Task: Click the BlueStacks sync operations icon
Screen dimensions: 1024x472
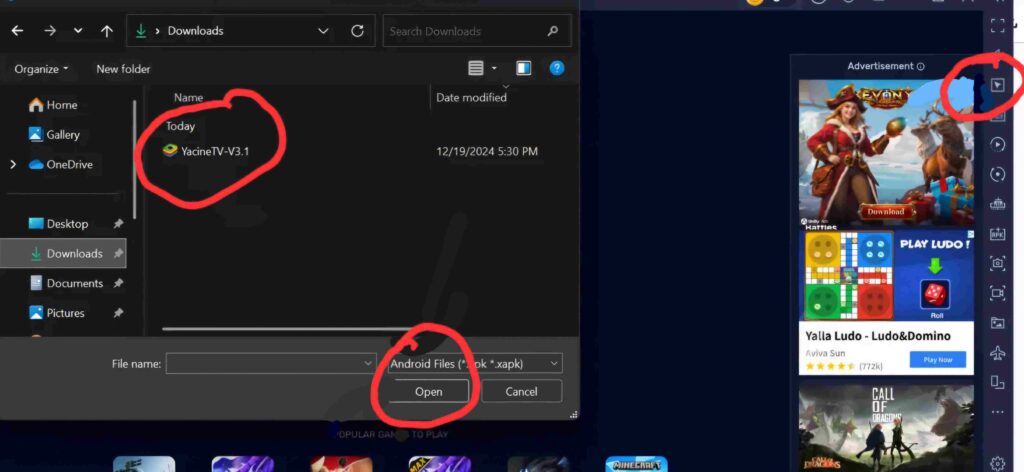Action: (x=997, y=174)
